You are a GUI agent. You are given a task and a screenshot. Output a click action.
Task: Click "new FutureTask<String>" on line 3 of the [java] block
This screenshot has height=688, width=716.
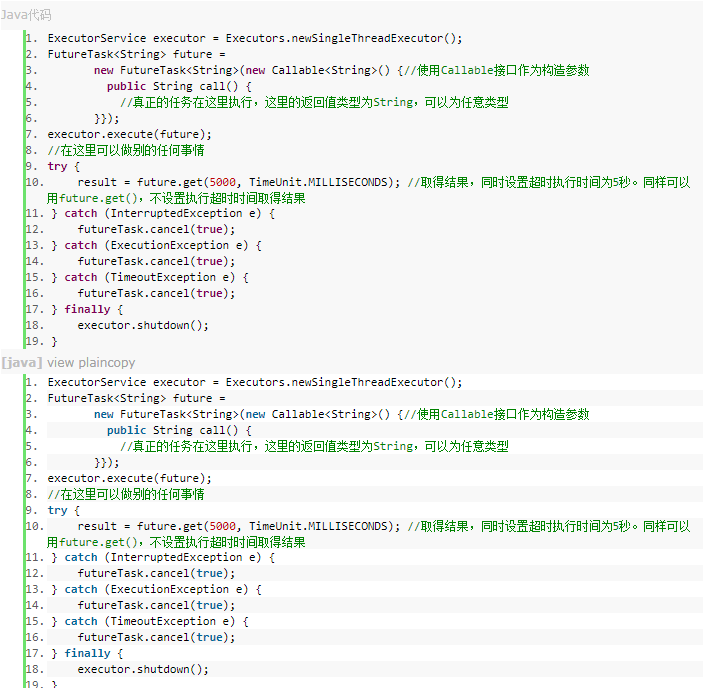167,414
